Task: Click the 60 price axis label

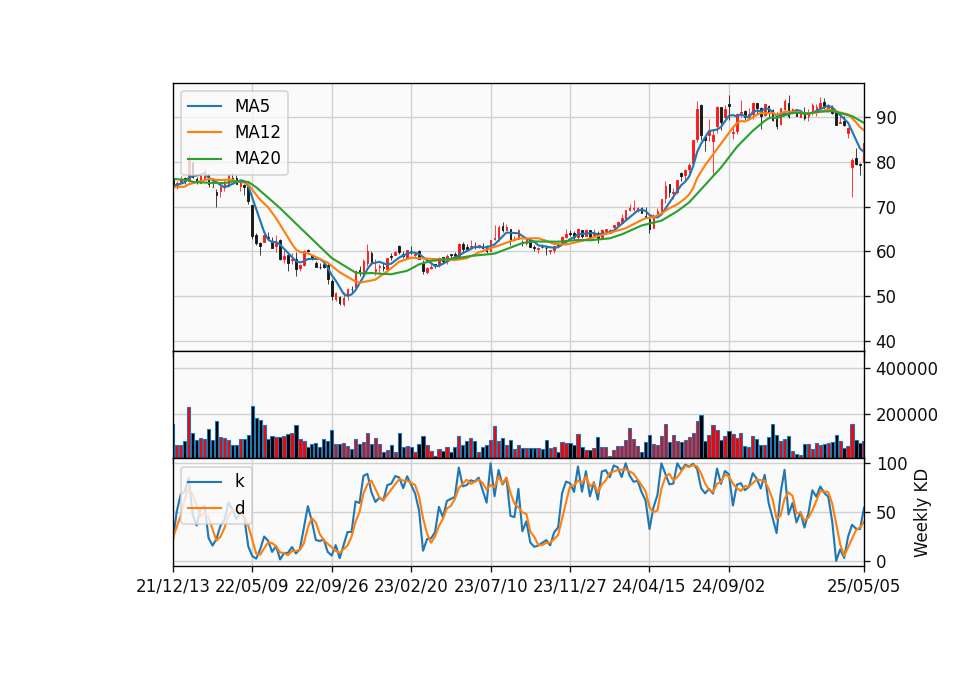Action: point(886,252)
